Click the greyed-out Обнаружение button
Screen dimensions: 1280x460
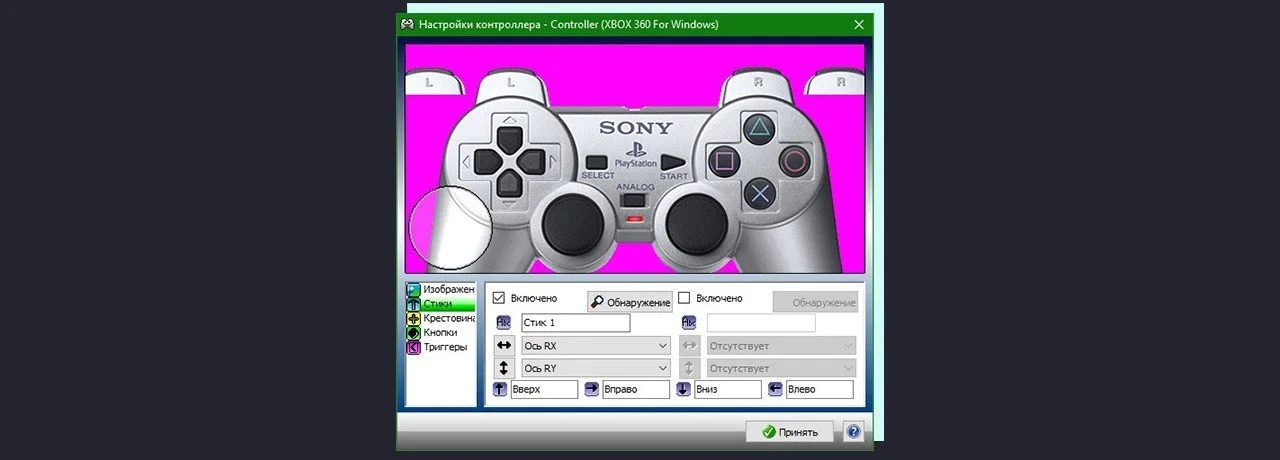pos(815,302)
